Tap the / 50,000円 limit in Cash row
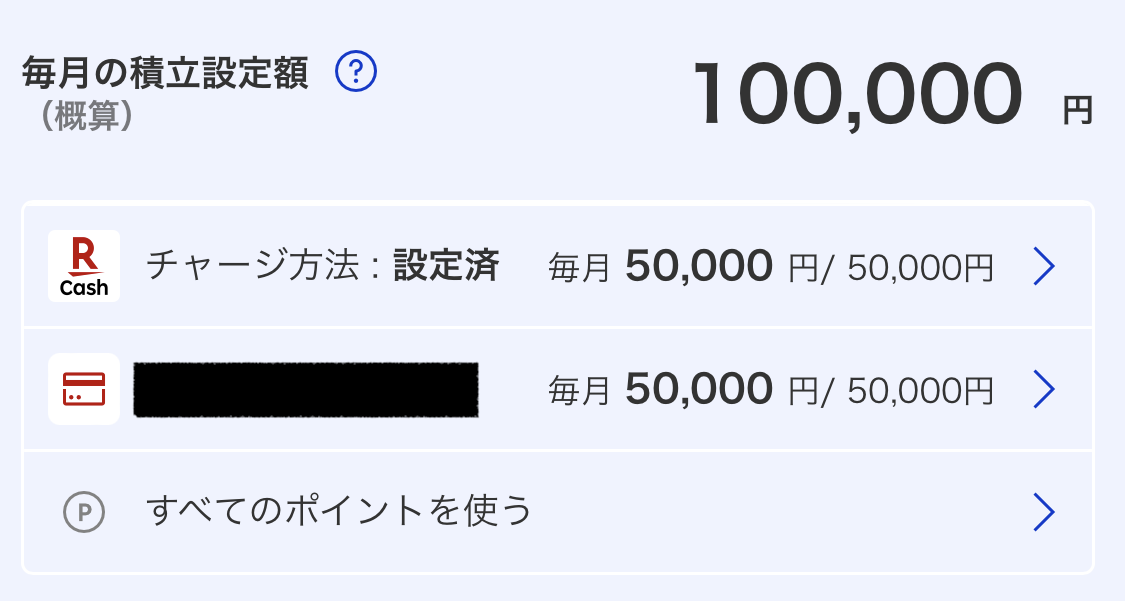Screen dimensions: 1125x601 pos(908,268)
